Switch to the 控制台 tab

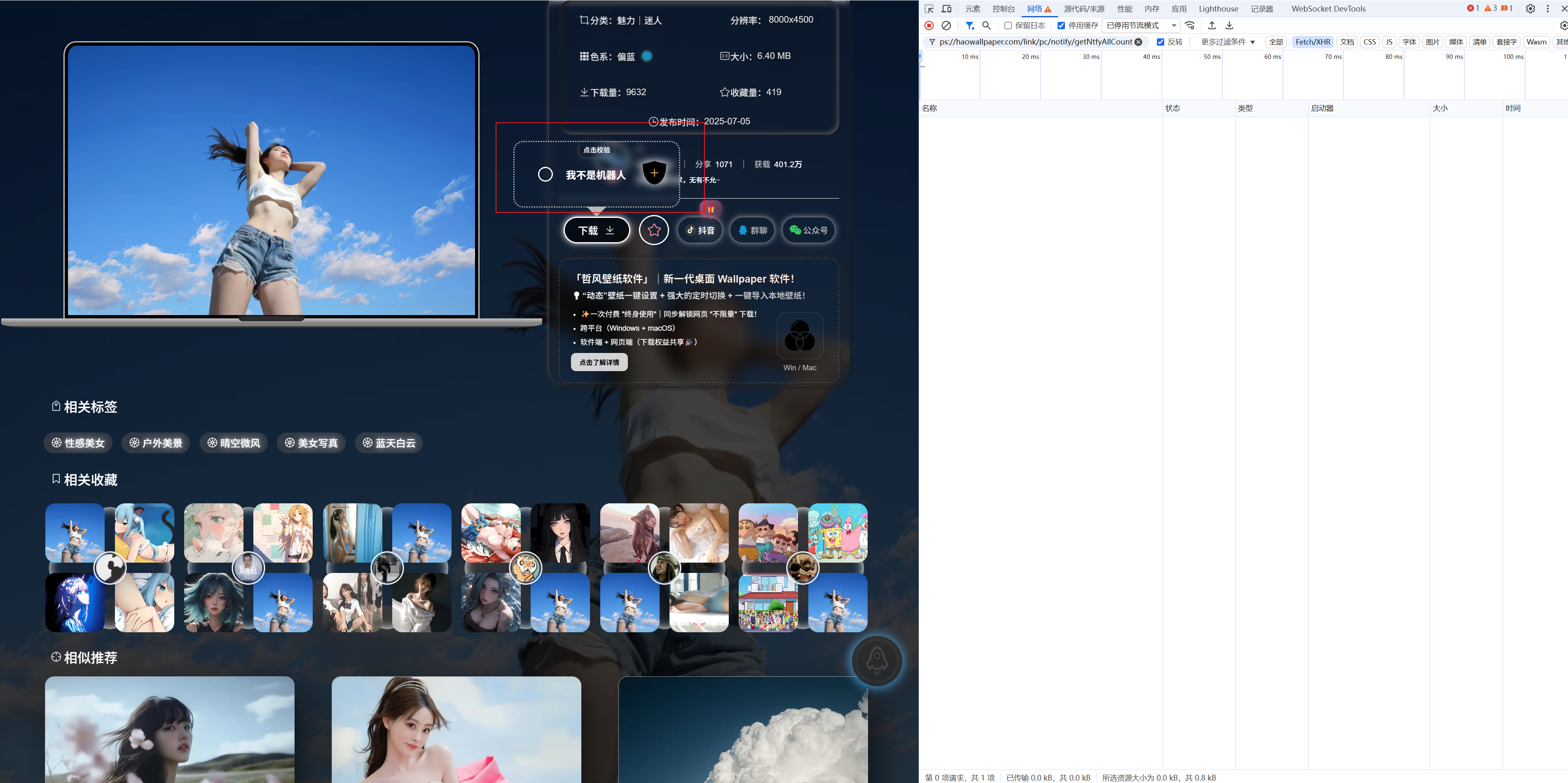1003,9
